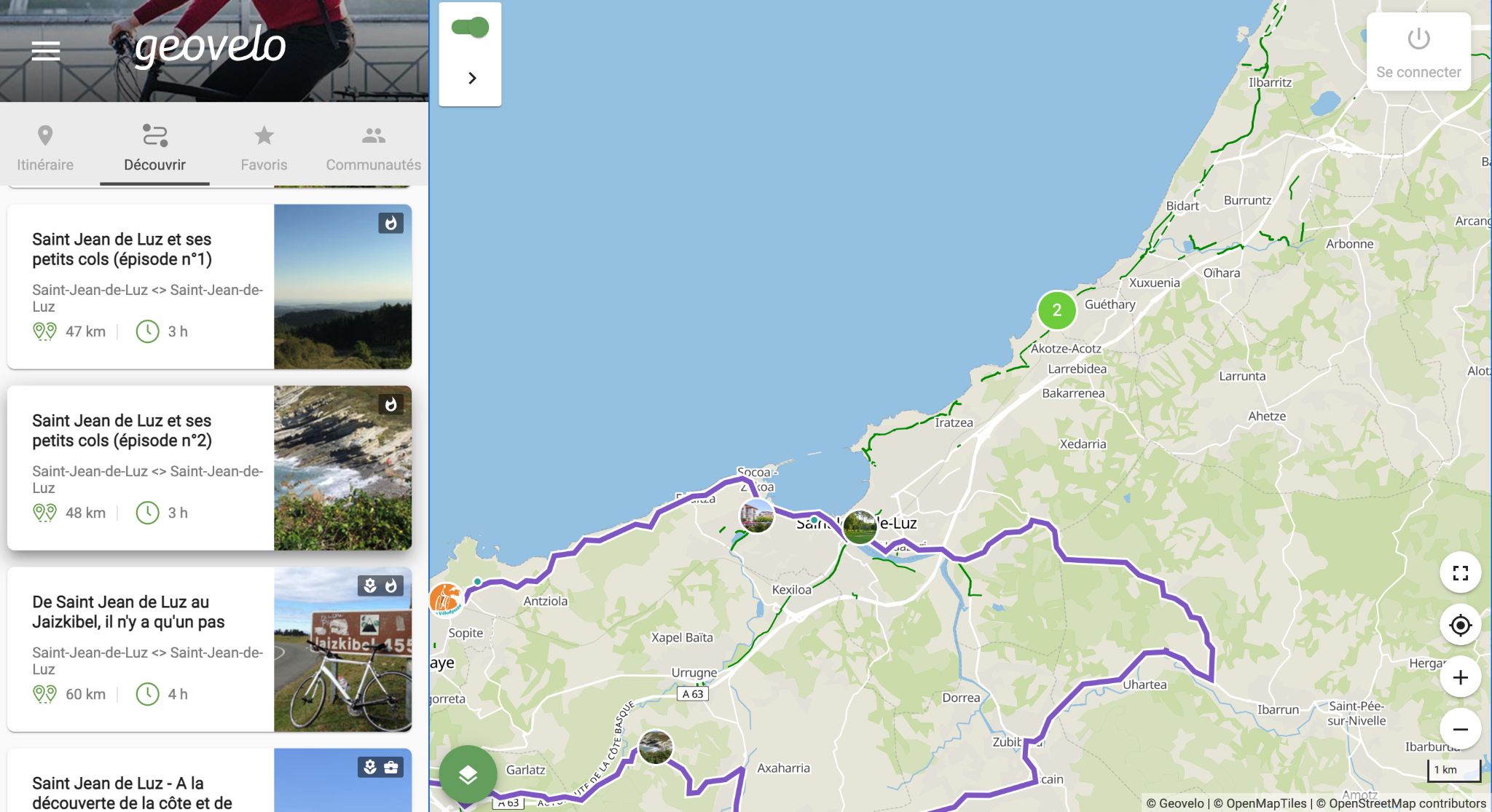This screenshot has width=1492, height=812.
Task: Open map layers selector
Action: click(468, 774)
